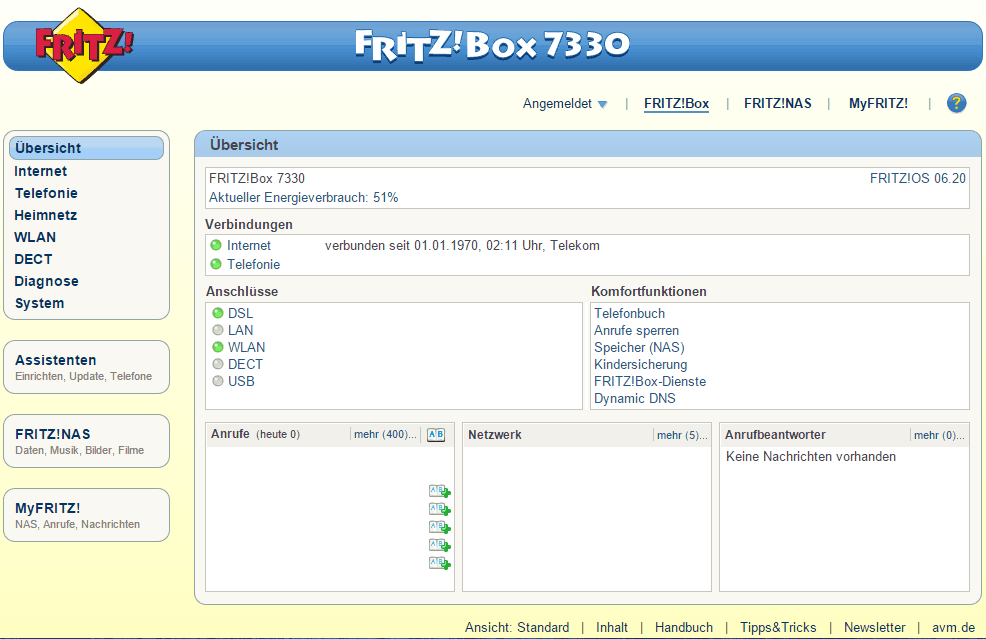The width and height of the screenshot is (986, 639).
Task: Open the Assistenten panel in the sidebar
Action: (87, 367)
